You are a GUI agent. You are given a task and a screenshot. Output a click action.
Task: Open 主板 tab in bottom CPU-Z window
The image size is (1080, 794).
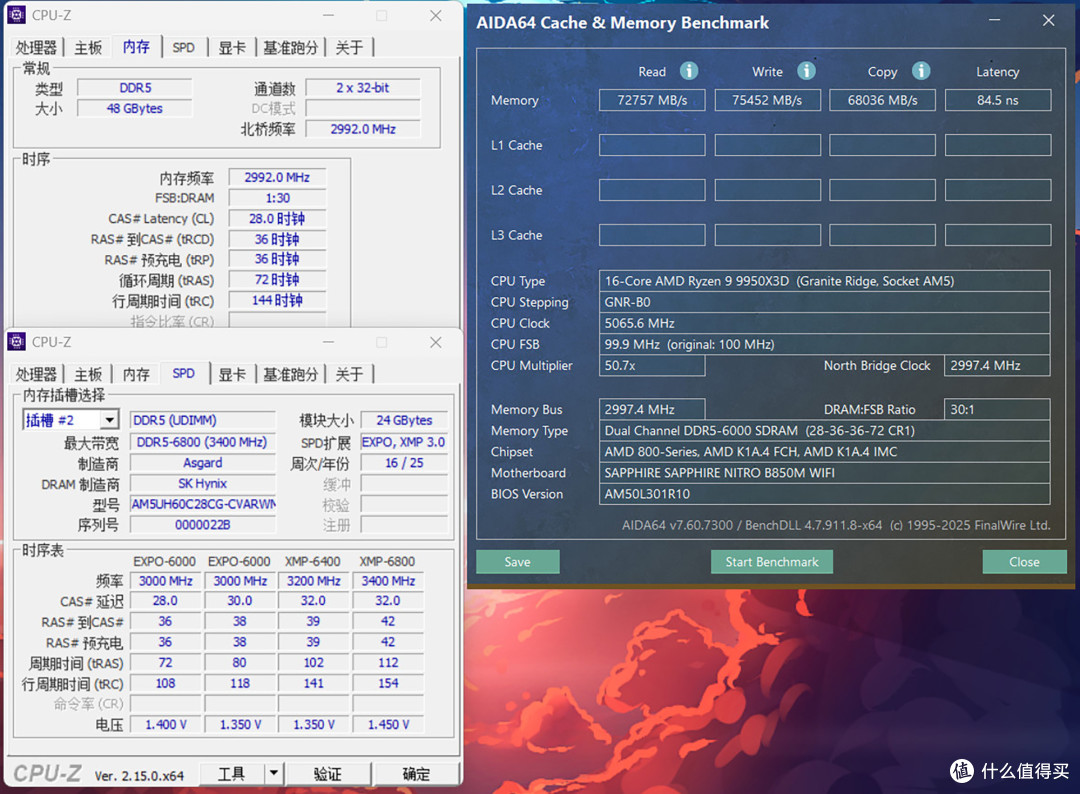[87, 375]
